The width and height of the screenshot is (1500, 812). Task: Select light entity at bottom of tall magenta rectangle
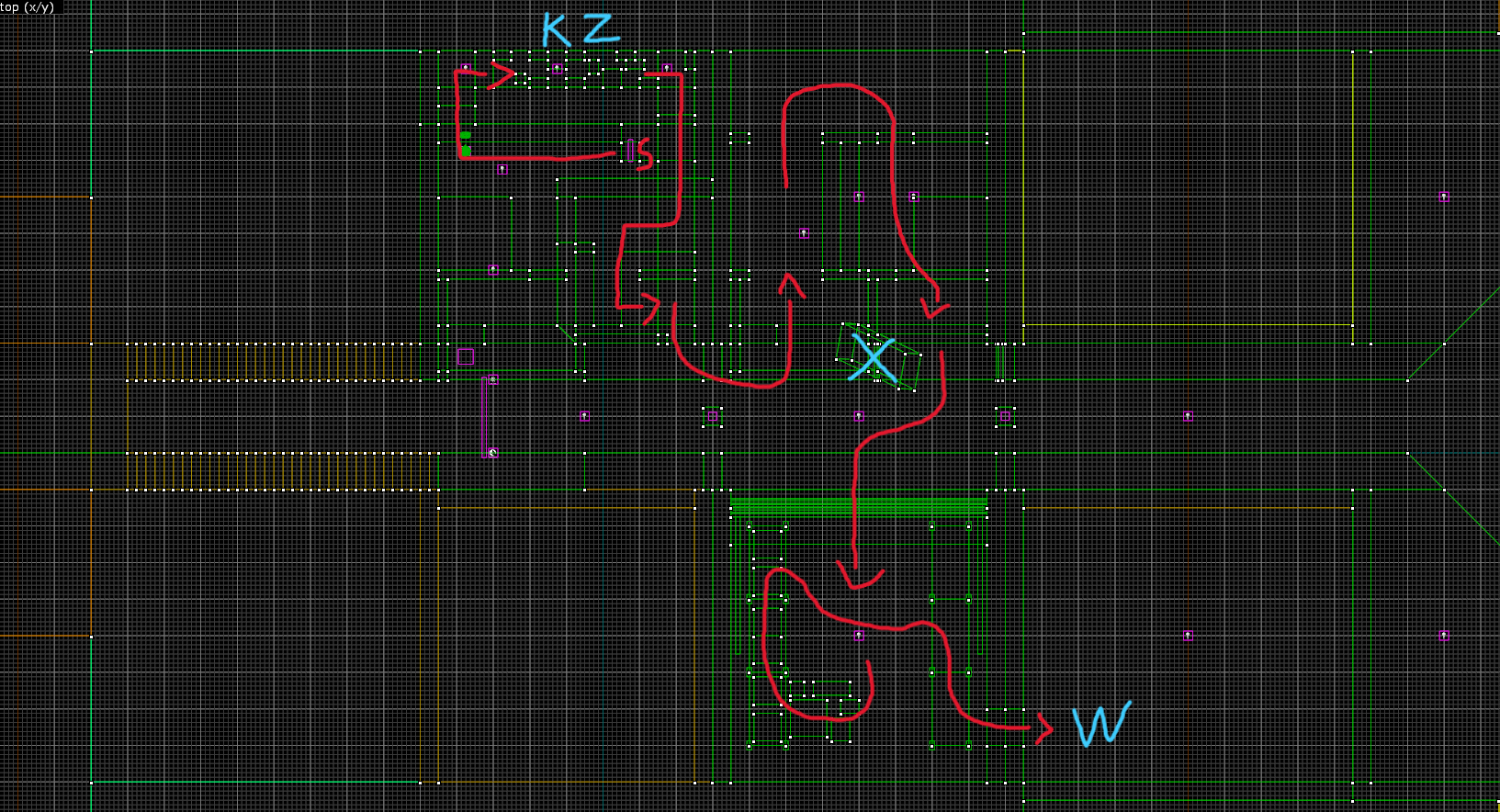(493, 453)
